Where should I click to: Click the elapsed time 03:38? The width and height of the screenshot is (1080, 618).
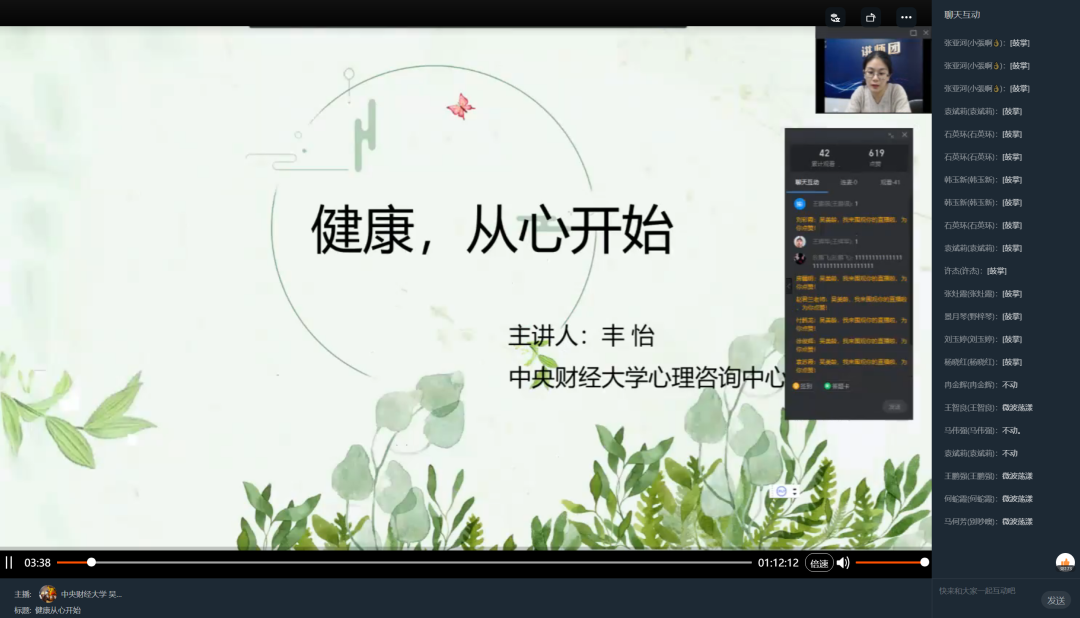(37, 563)
